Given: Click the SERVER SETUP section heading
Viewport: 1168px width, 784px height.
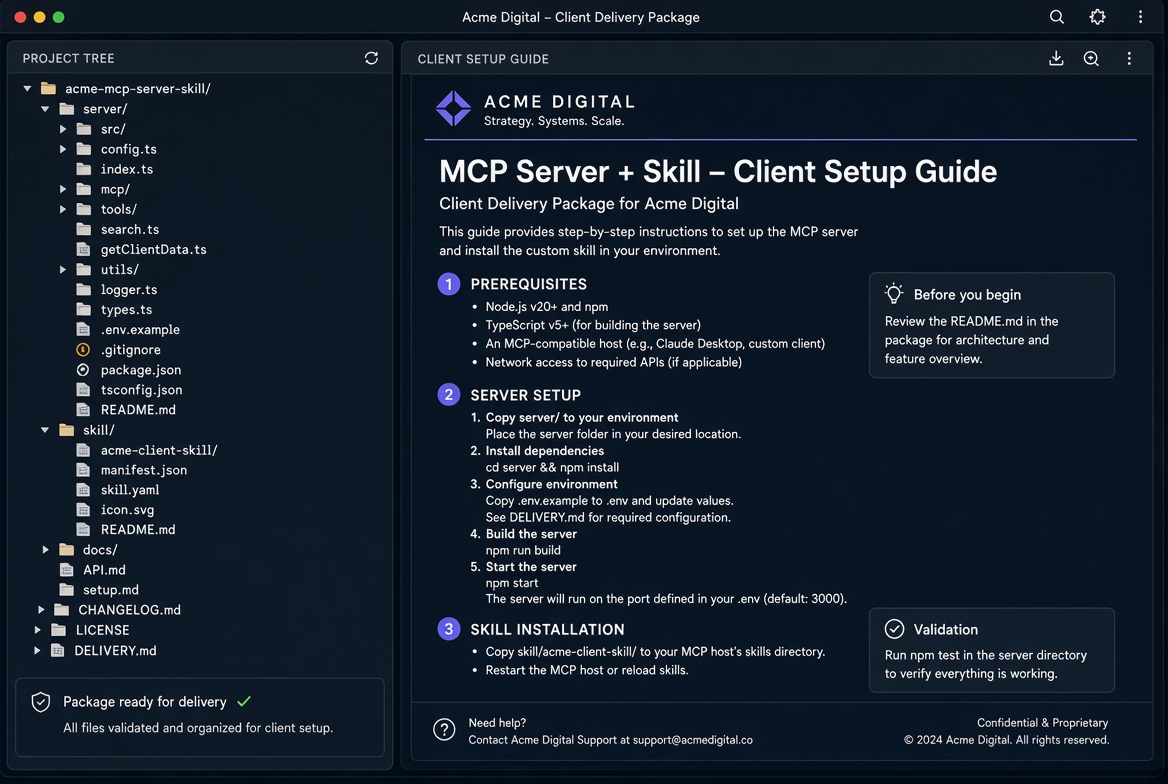Looking at the screenshot, I should click(525, 395).
